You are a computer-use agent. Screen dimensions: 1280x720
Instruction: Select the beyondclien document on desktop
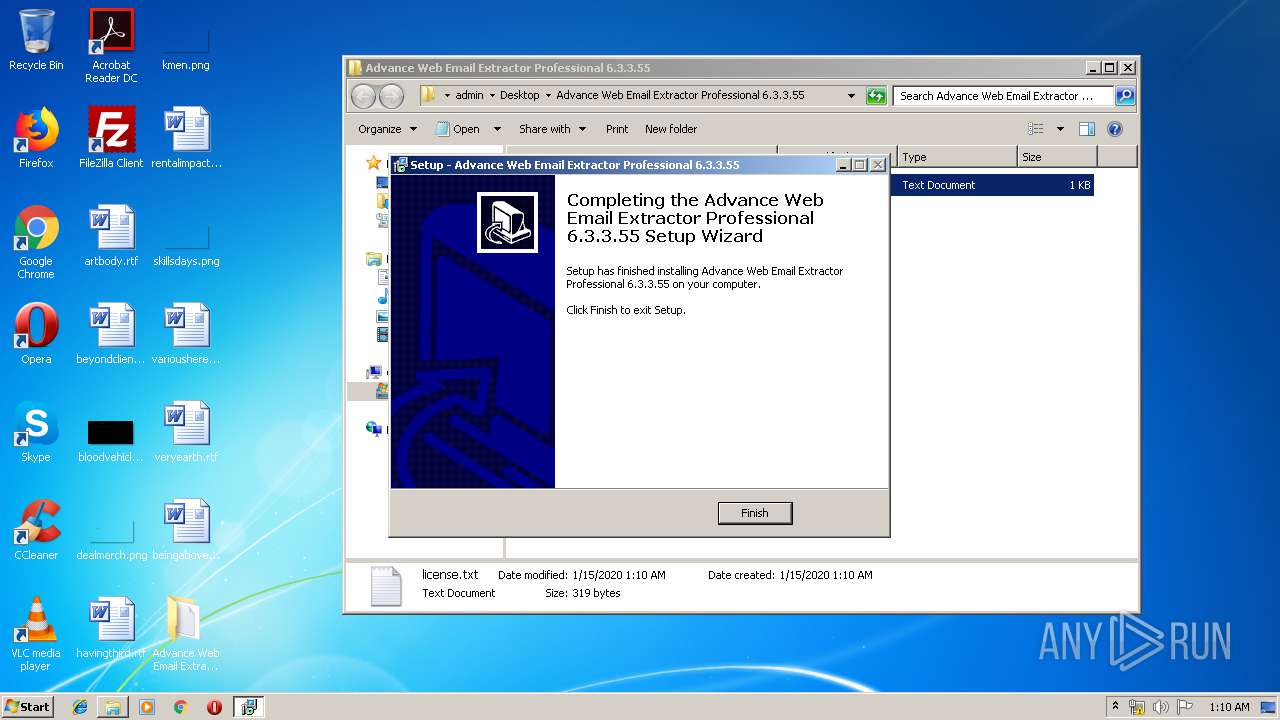111,334
